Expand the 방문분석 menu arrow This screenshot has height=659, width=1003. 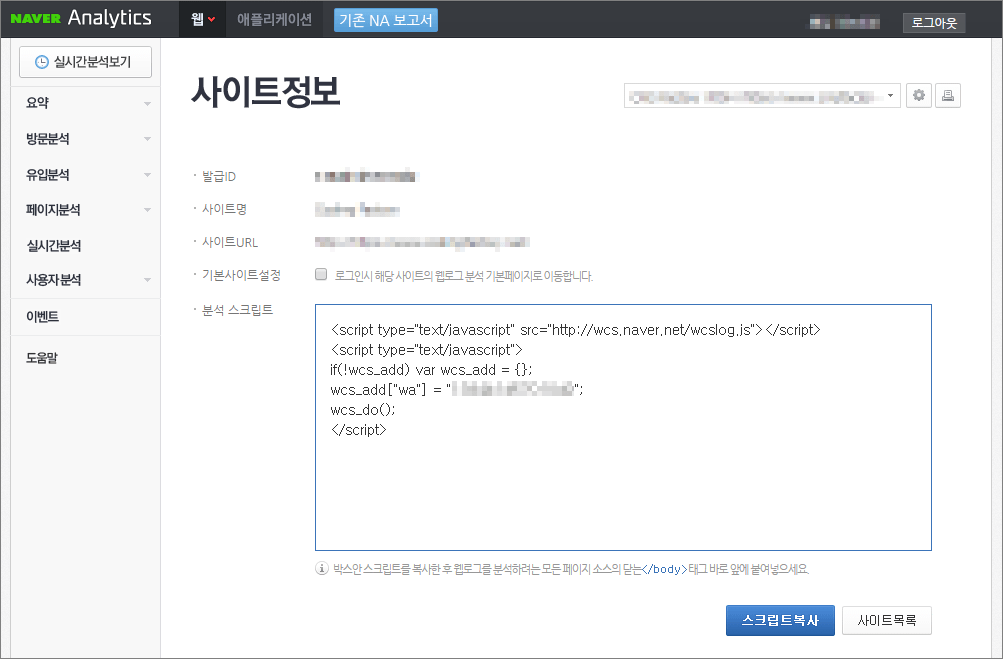[147, 139]
